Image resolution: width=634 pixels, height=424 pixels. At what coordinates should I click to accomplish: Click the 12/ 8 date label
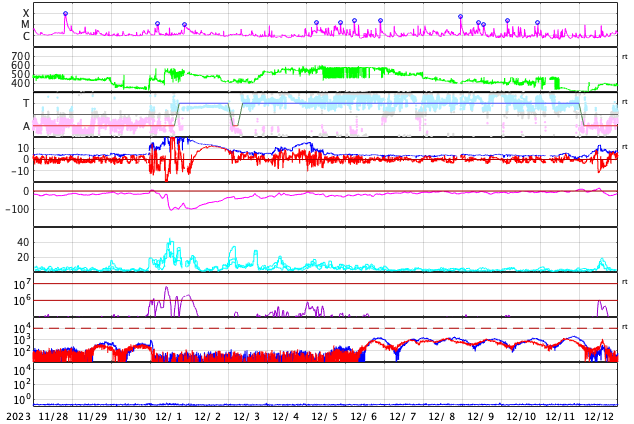coord(442,417)
